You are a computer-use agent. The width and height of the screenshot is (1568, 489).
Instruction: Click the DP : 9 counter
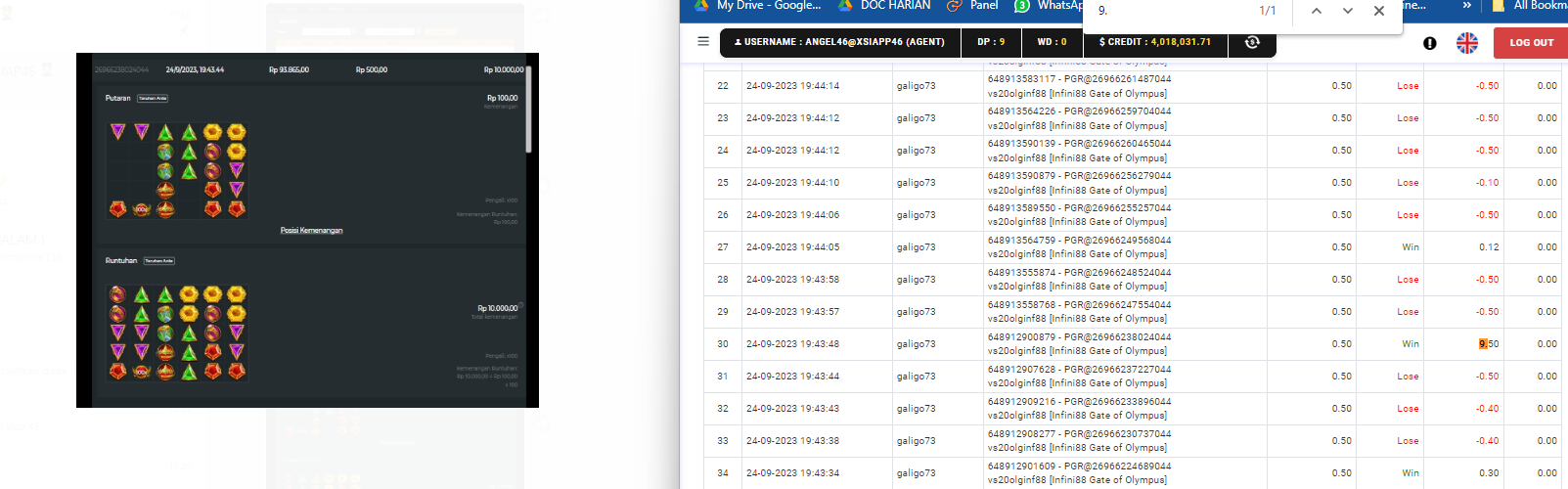click(991, 42)
